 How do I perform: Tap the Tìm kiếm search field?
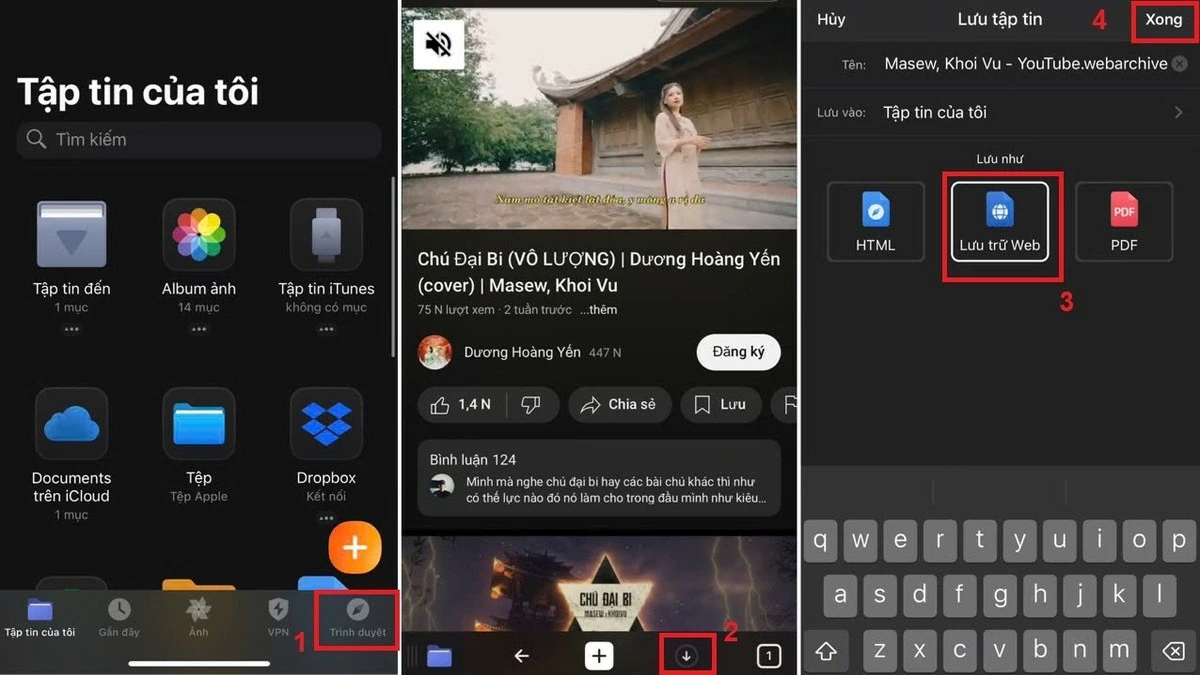[198, 140]
